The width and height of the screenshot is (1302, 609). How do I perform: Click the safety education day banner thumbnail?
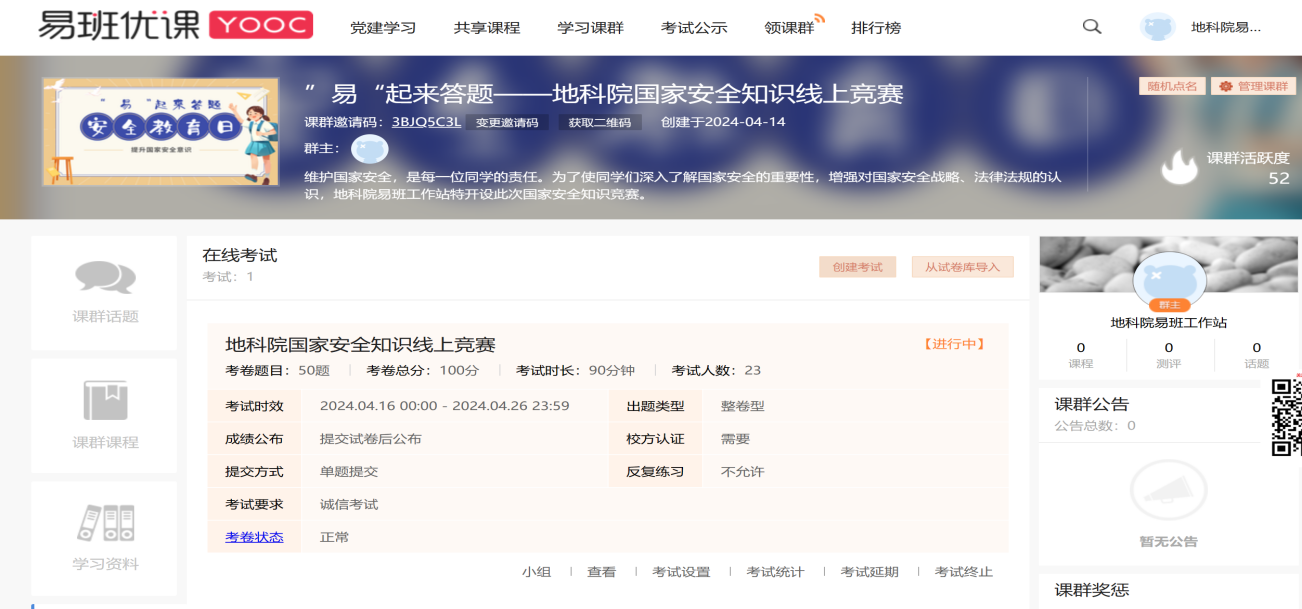(x=161, y=132)
